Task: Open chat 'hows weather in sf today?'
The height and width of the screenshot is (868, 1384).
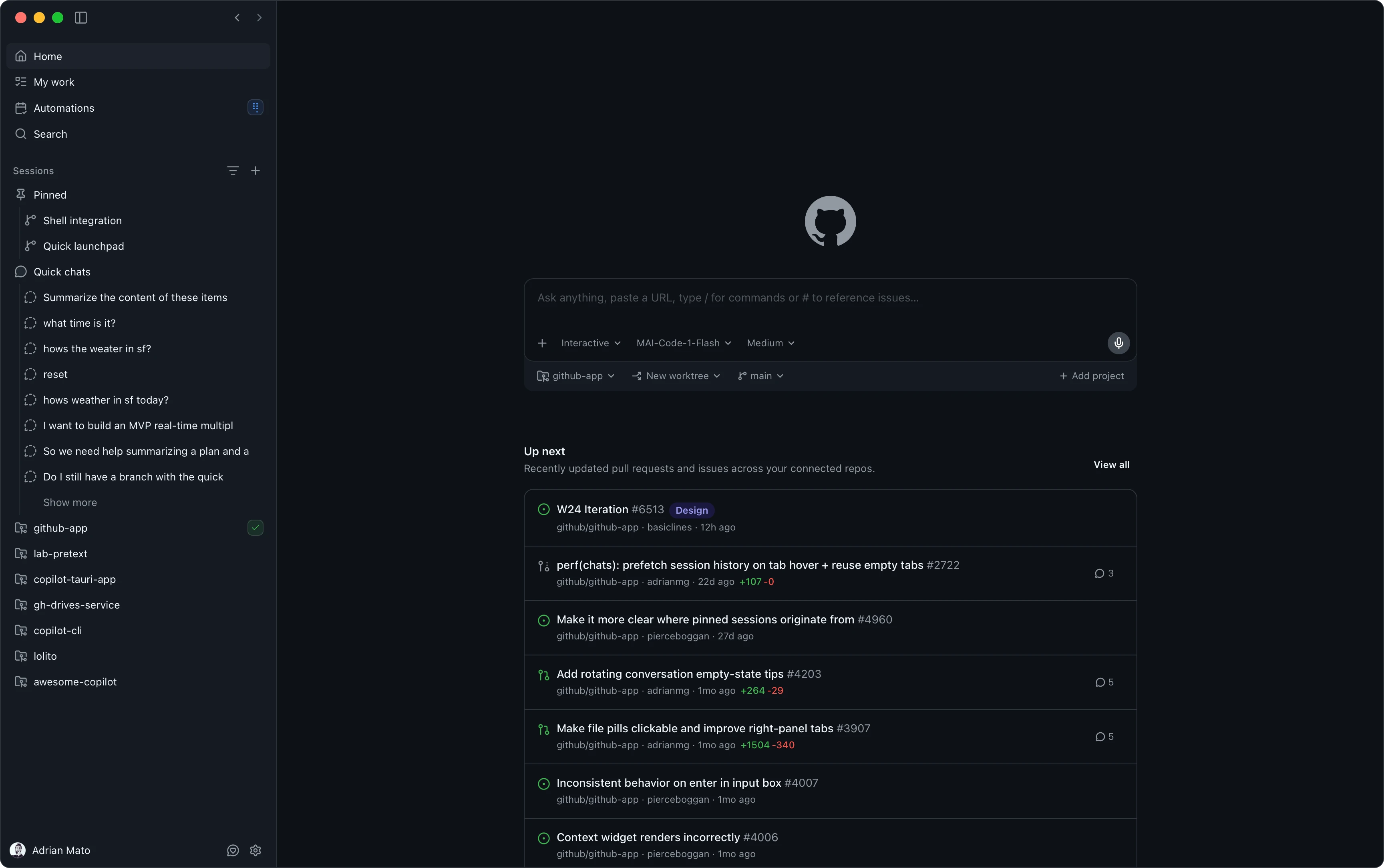Action: coord(138,400)
